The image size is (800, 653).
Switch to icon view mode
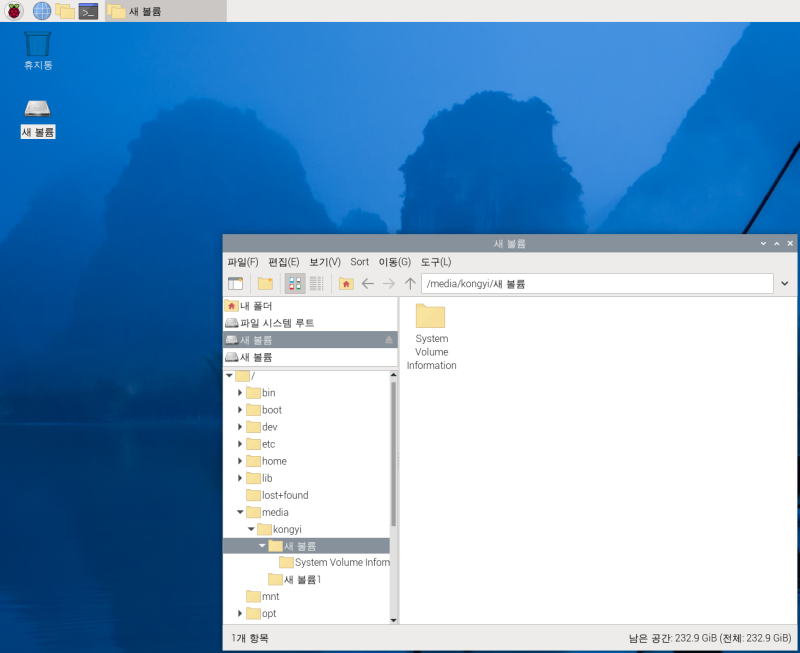(x=295, y=284)
